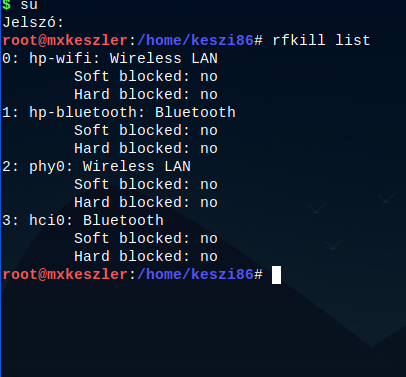Click the empty terminal area below the prompt
The height and width of the screenshot is (377, 406).
[x=203, y=330]
